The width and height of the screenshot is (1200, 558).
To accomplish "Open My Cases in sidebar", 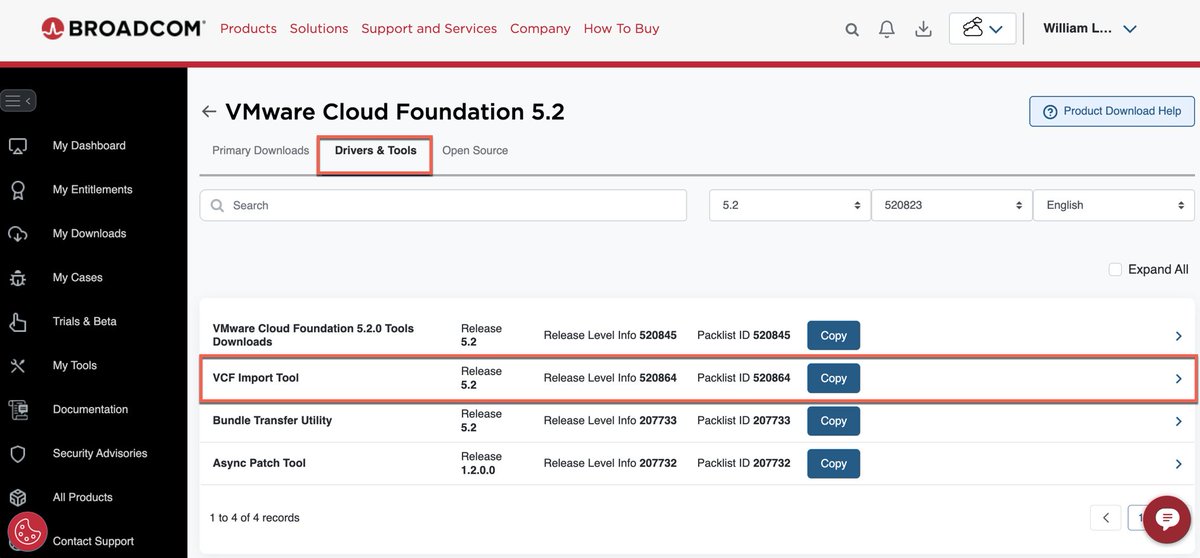I will point(77,278).
